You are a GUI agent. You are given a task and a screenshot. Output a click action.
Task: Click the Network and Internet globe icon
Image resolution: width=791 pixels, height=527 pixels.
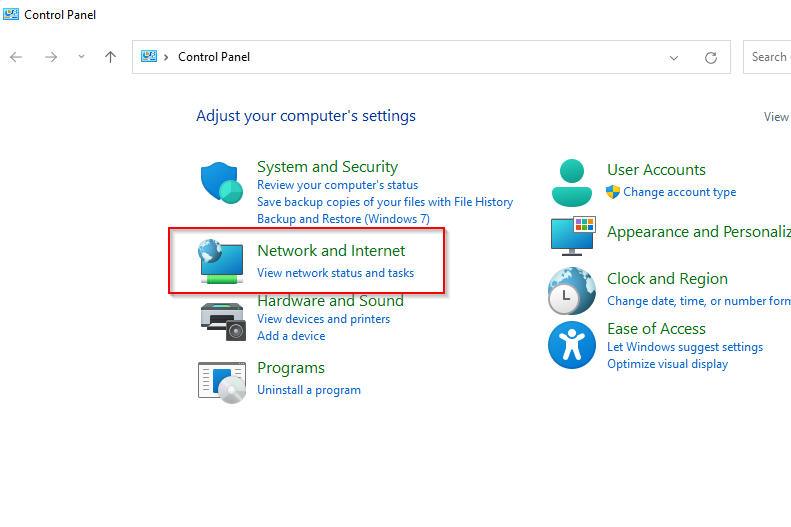coord(221,260)
